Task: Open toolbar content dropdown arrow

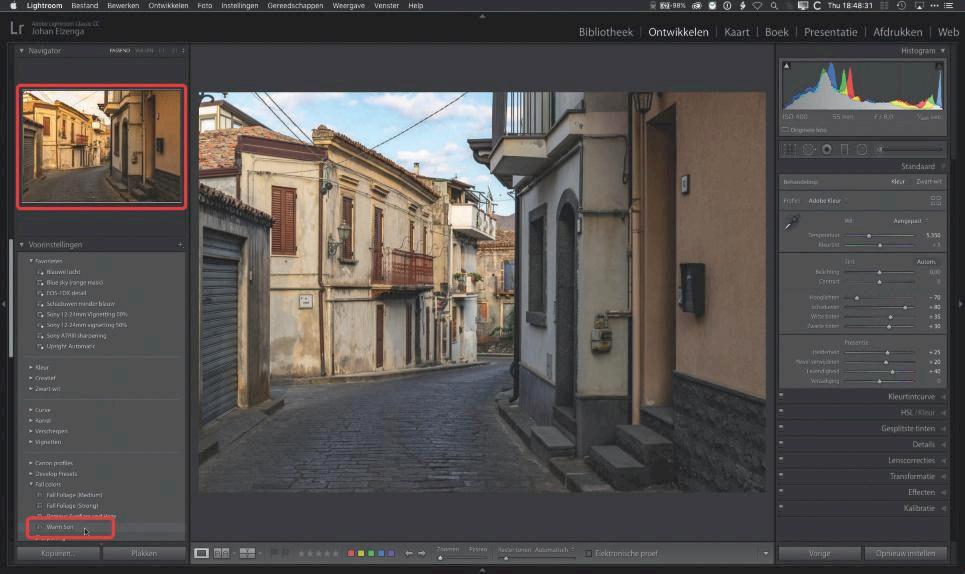Action: click(766, 553)
